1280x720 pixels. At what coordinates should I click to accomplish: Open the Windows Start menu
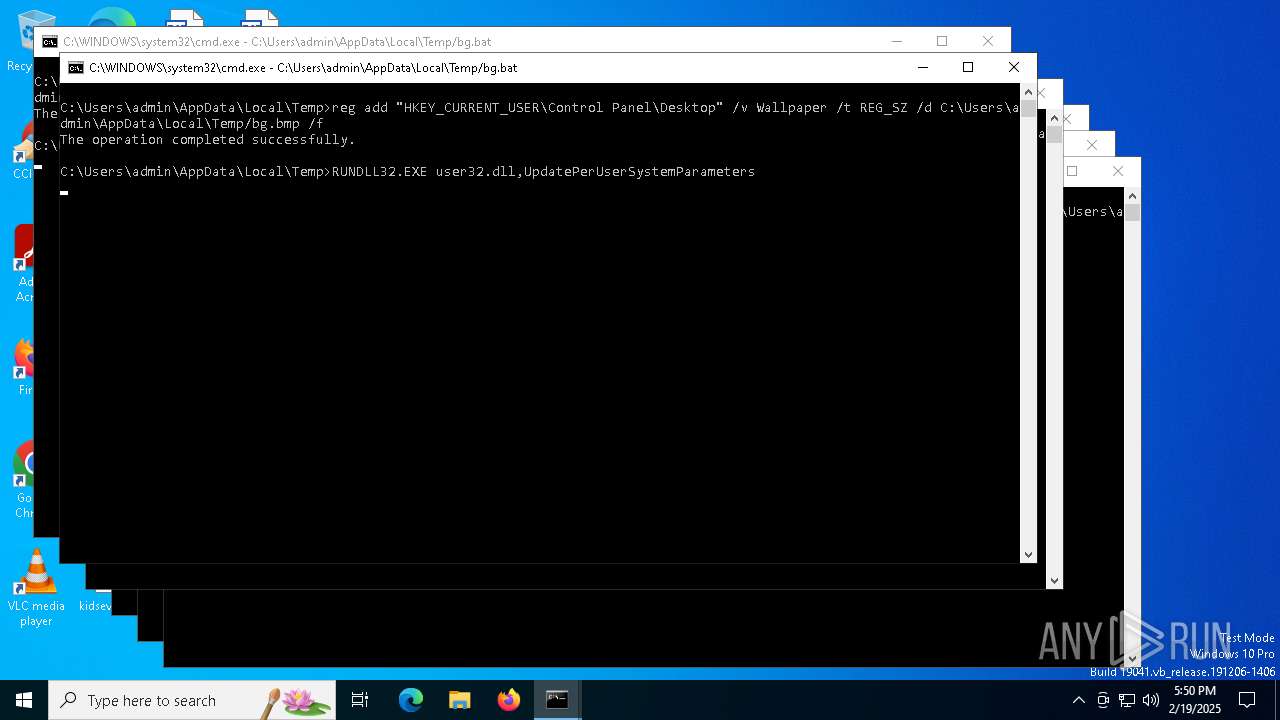click(x=24, y=700)
